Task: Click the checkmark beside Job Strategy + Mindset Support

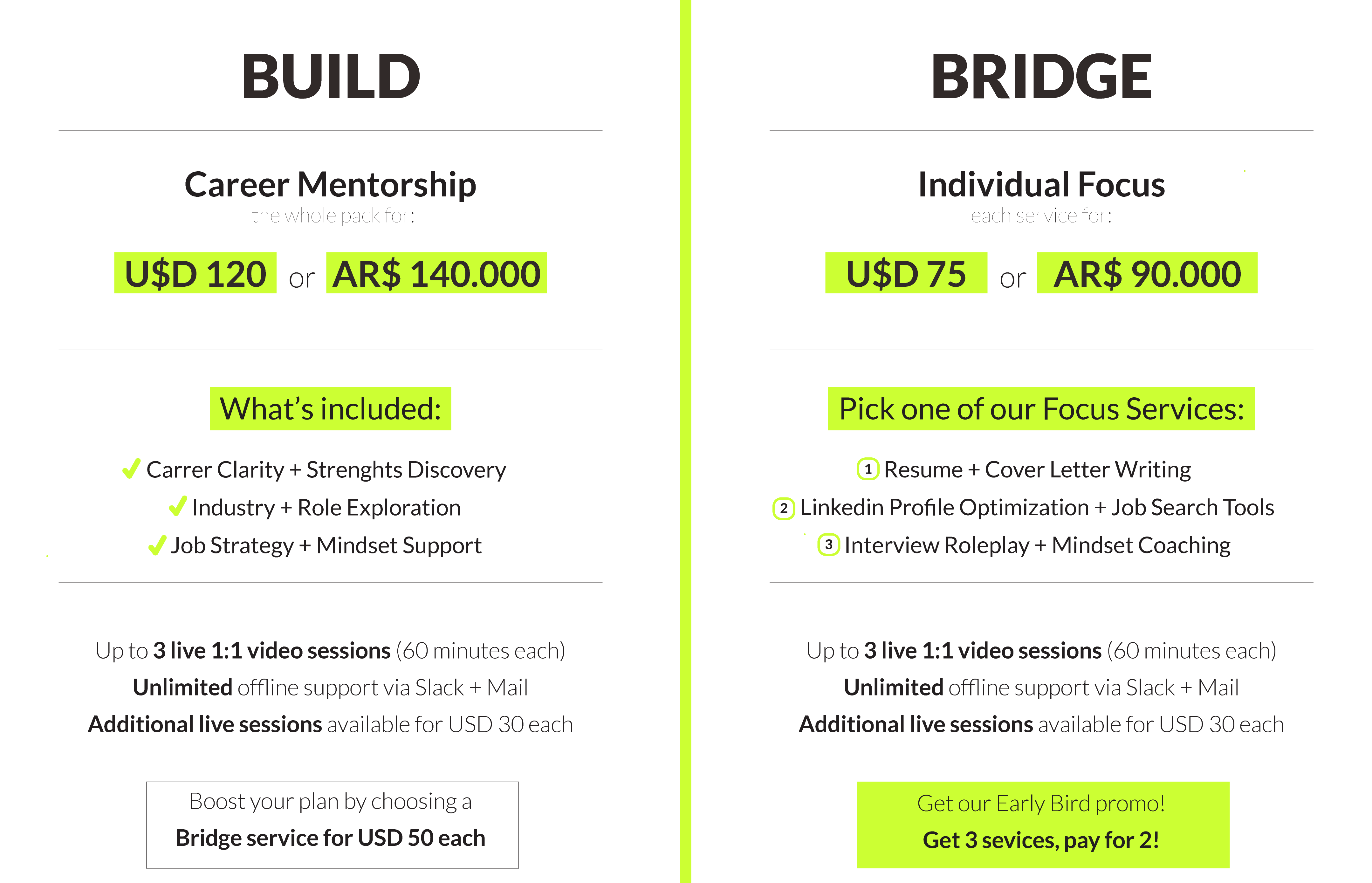Action: coord(157,545)
